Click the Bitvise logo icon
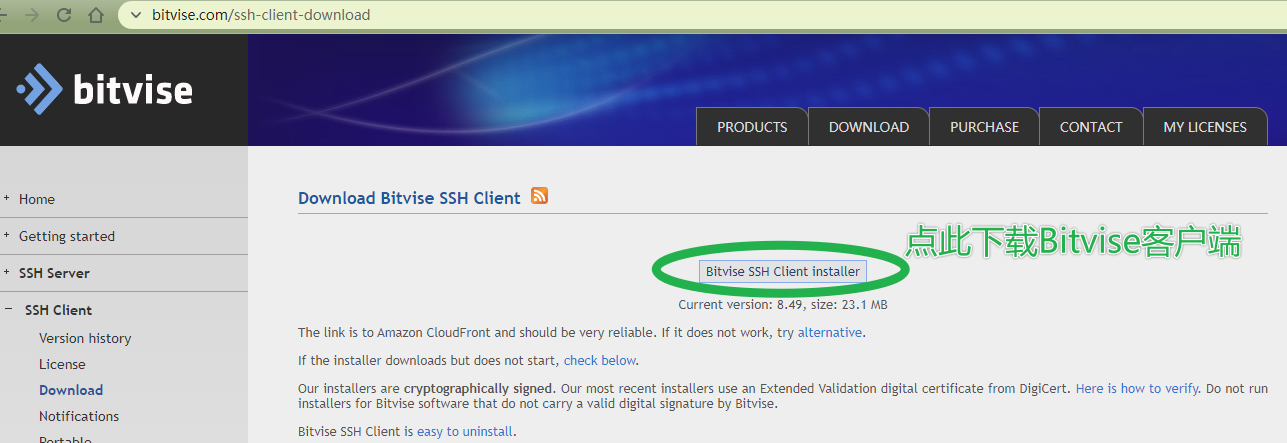Viewport: 1287px width, 443px height. pyautogui.click(x=39, y=90)
